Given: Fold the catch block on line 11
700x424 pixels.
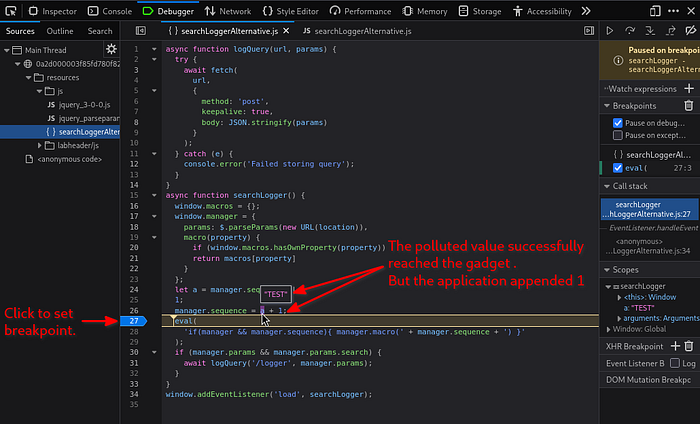Looking at the screenshot, I should pos(154,154).
